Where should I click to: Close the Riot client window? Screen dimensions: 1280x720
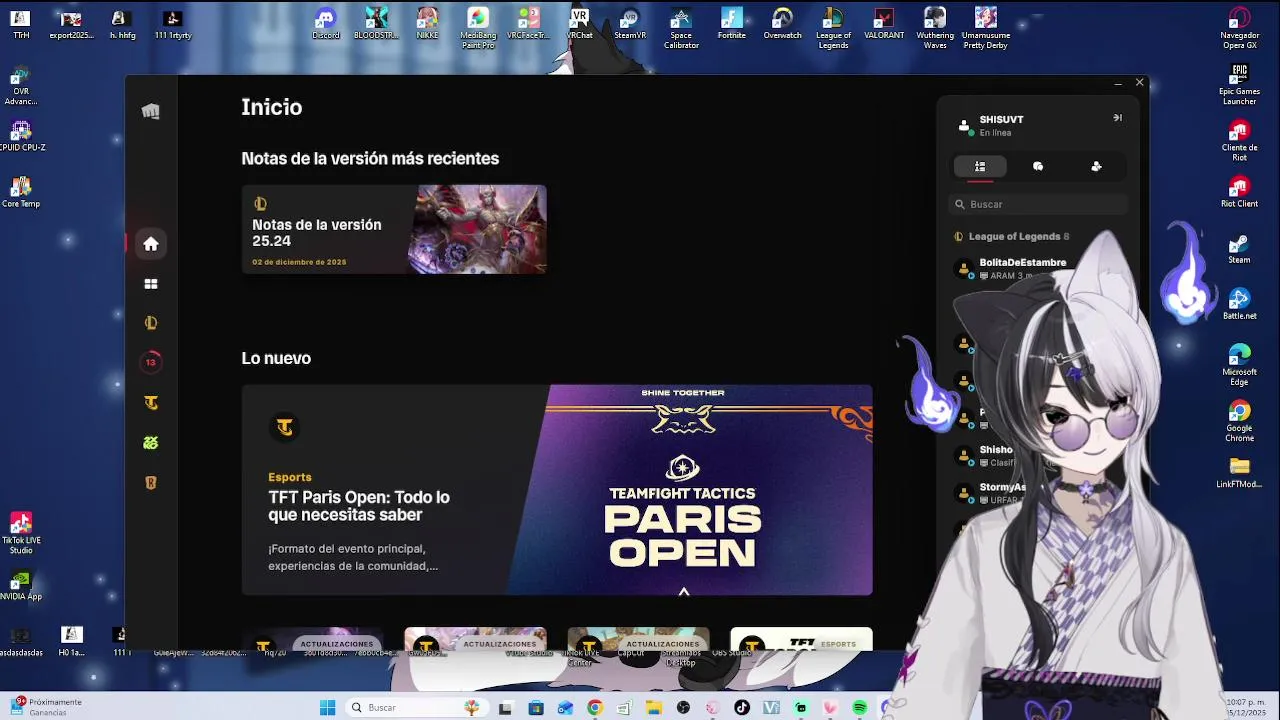coord(1139,83)
